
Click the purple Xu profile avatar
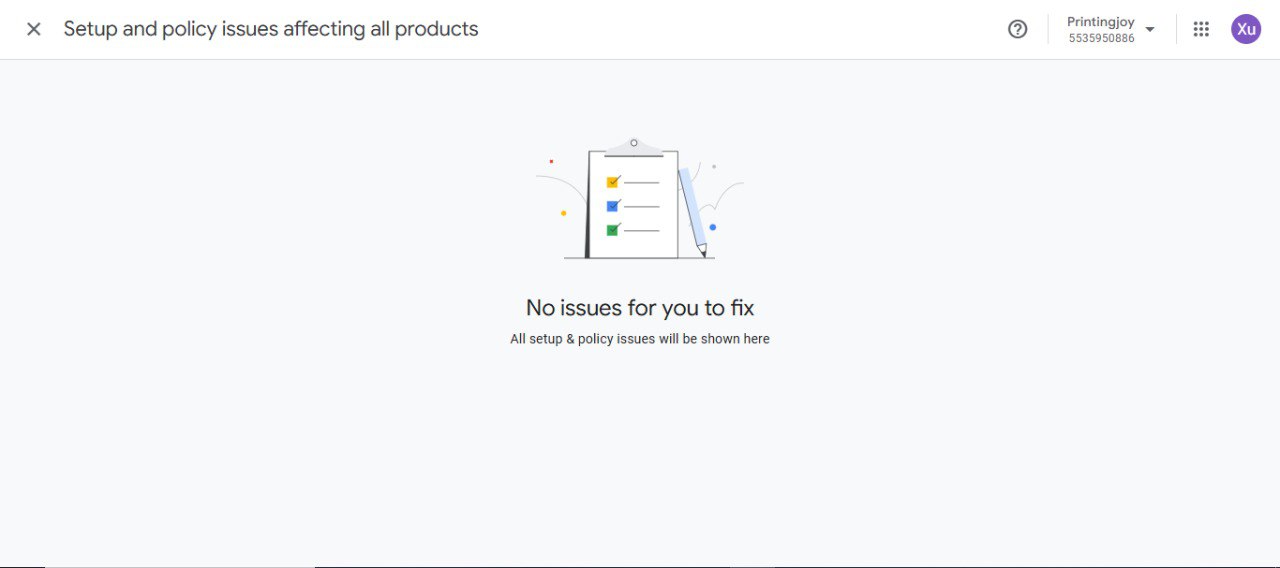(1246, 29)
